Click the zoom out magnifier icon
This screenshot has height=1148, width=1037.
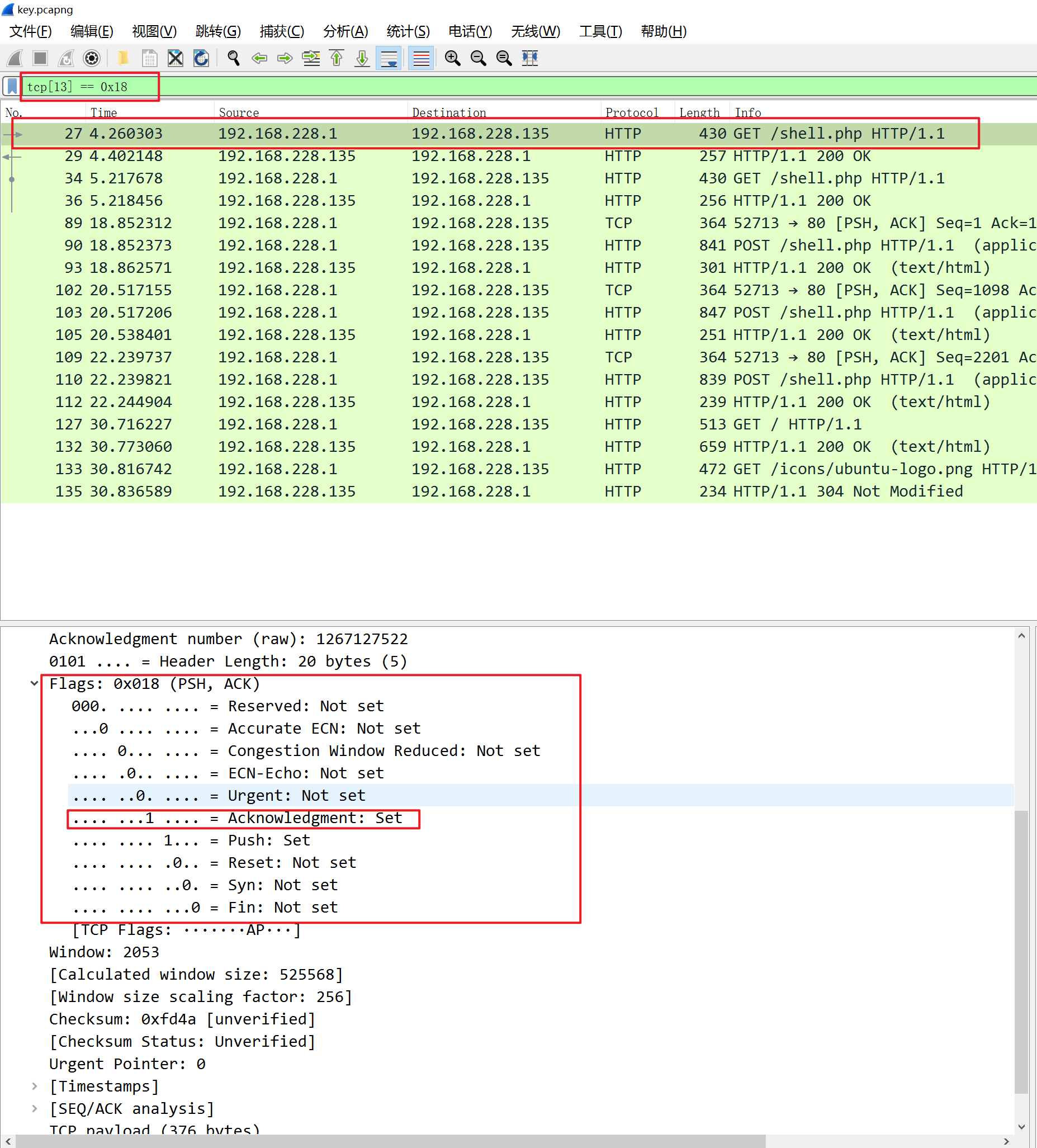(x=479, y=58)
